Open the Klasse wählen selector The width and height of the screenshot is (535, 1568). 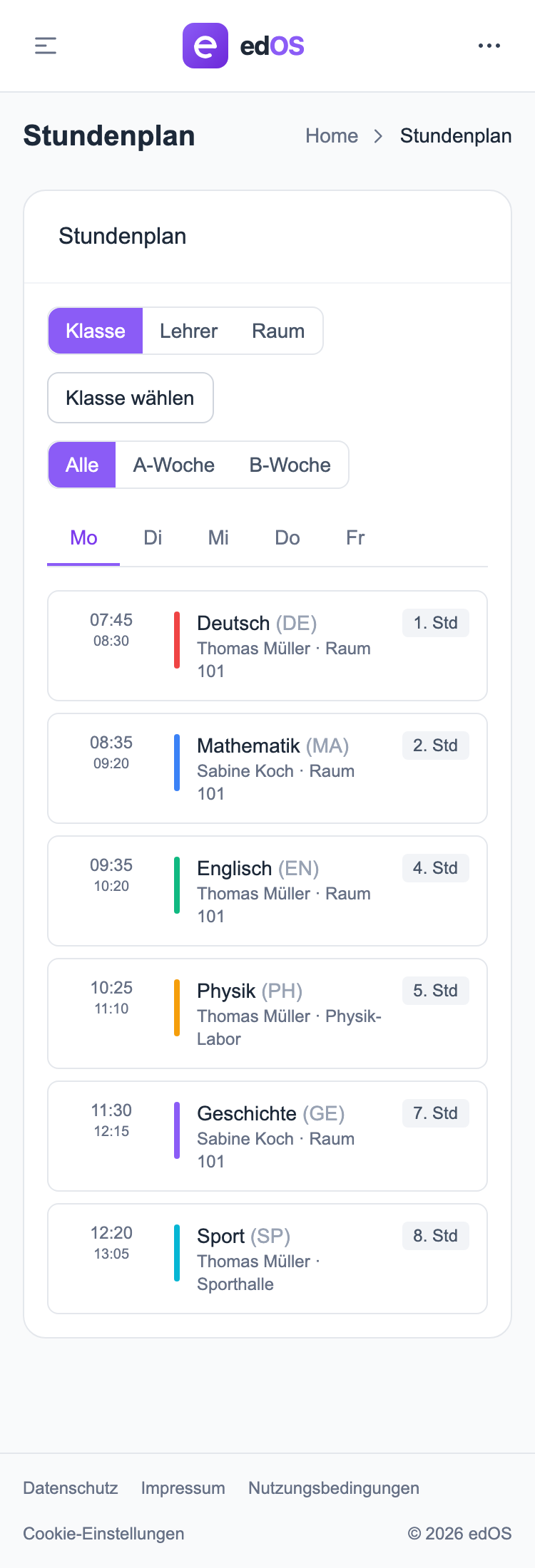click(x=130, y=398)
